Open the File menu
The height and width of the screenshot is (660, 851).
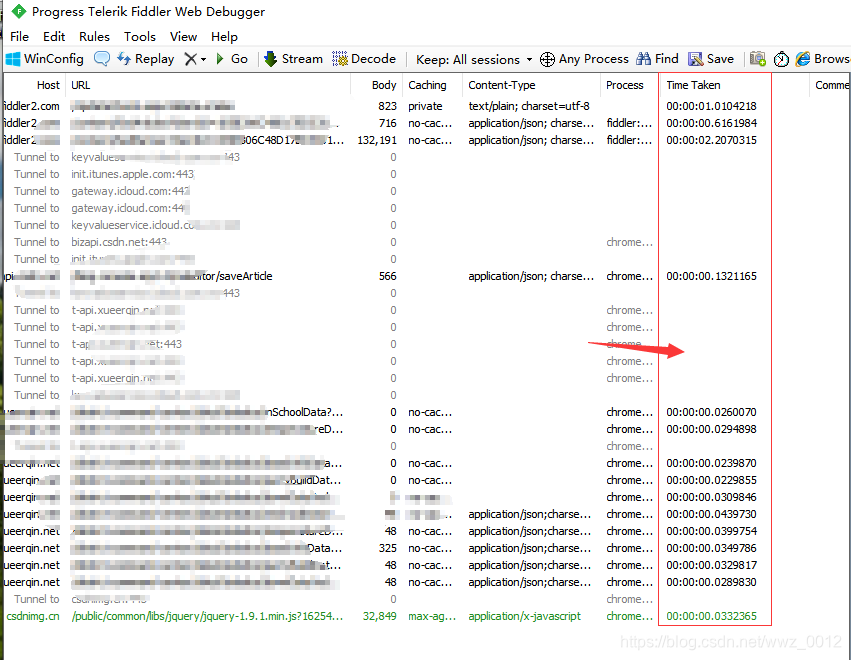pos(20,36)
